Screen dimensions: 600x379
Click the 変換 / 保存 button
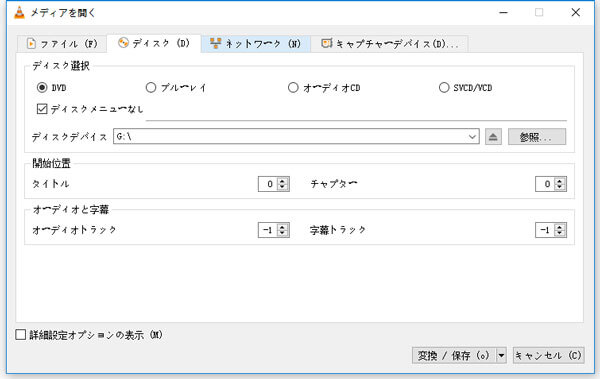pyautogui.click(x=454, y=356)
